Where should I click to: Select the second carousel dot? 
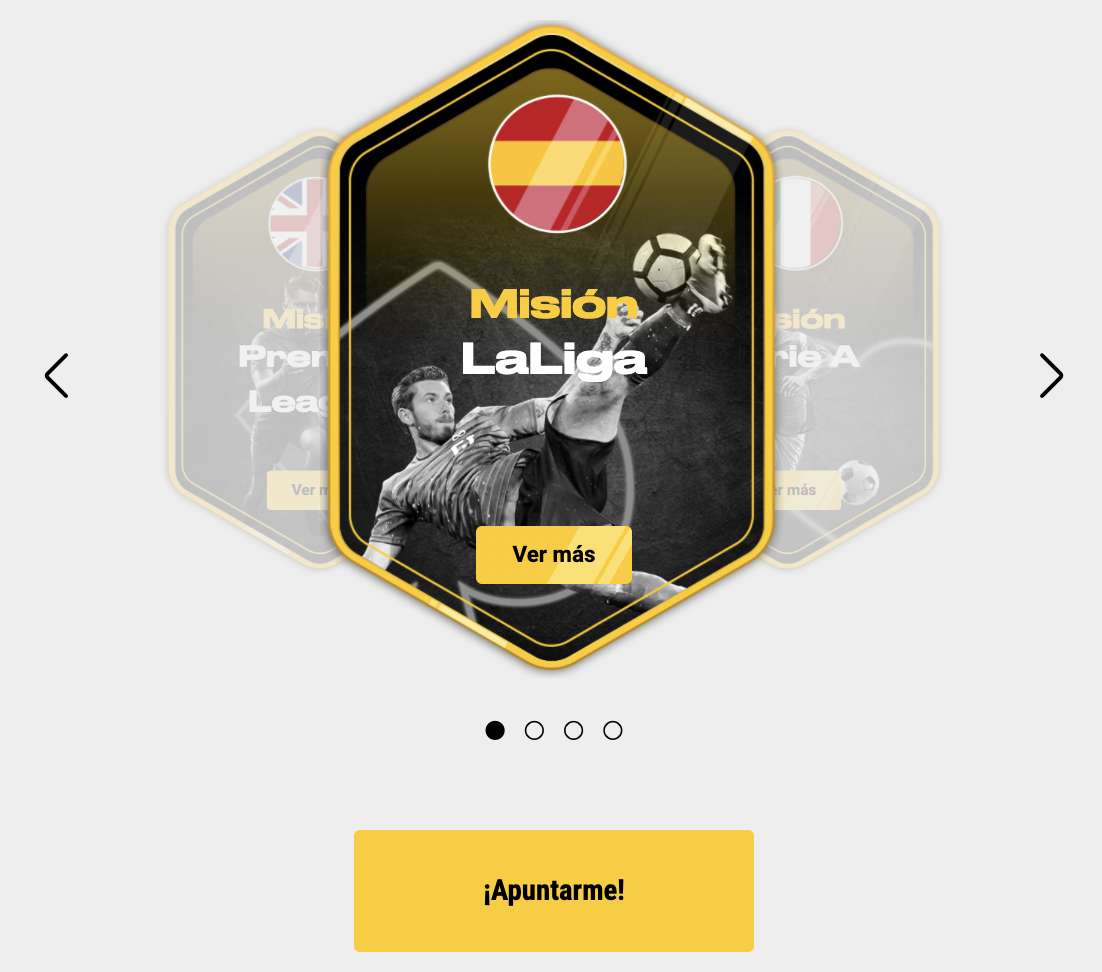[x=534, y=730]
